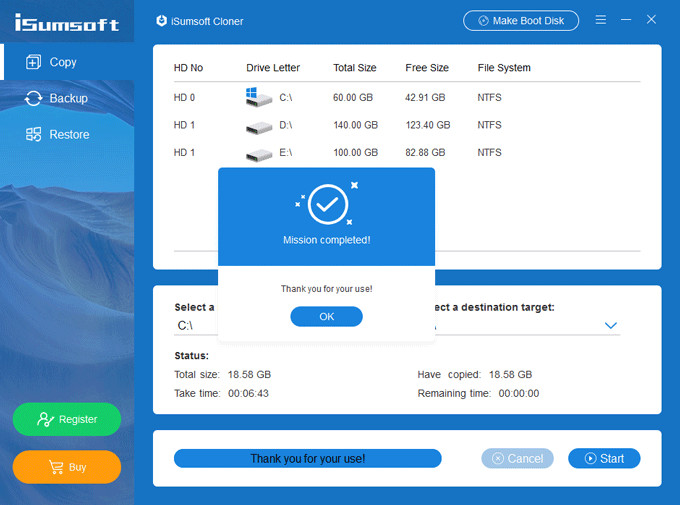The height and width of the screenshot is (505, 680).
Task: Click the Copy icon in sidebar
Action: coord(33,62)
